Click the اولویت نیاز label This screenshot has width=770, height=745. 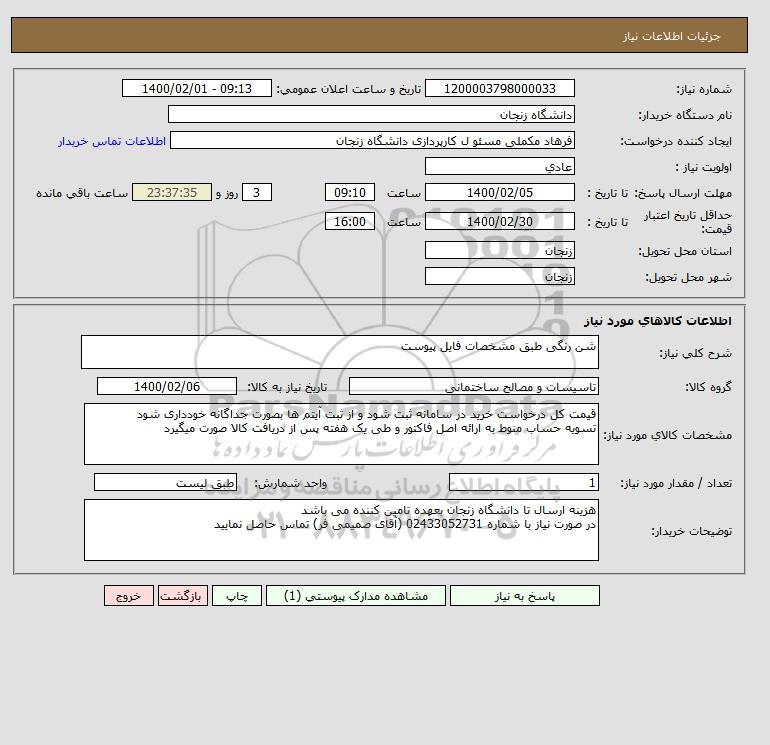703,167
